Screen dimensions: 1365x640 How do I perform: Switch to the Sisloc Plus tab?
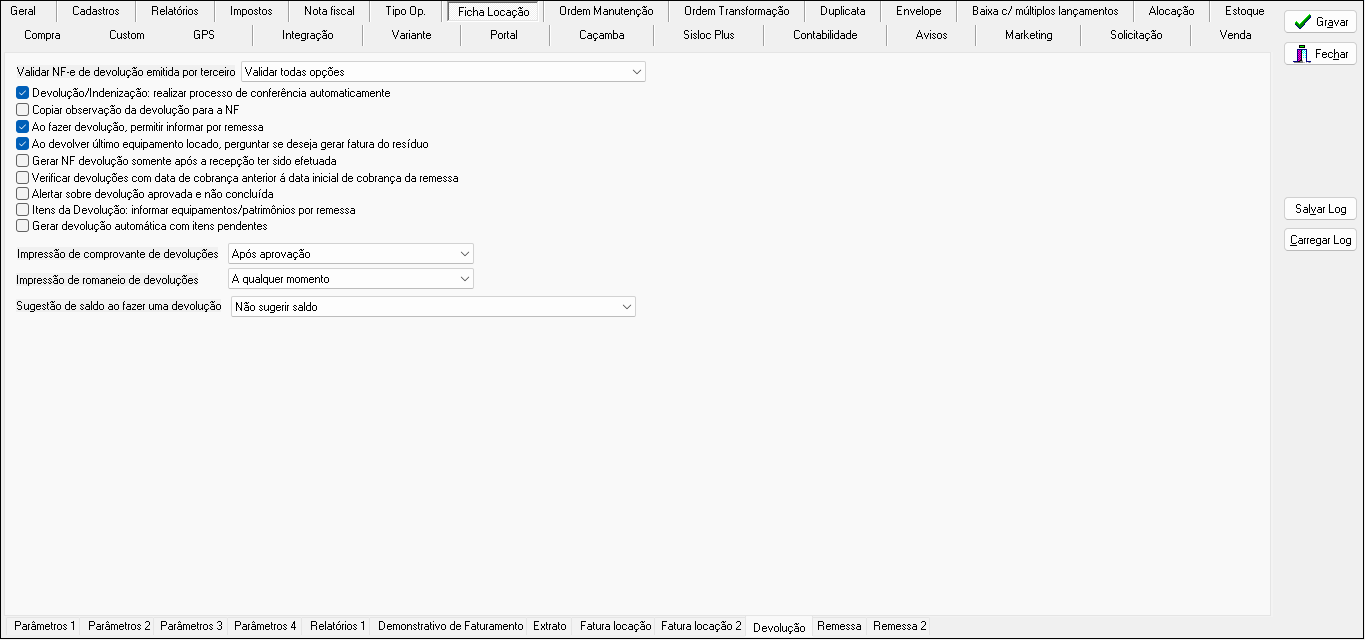click(708, 35)
